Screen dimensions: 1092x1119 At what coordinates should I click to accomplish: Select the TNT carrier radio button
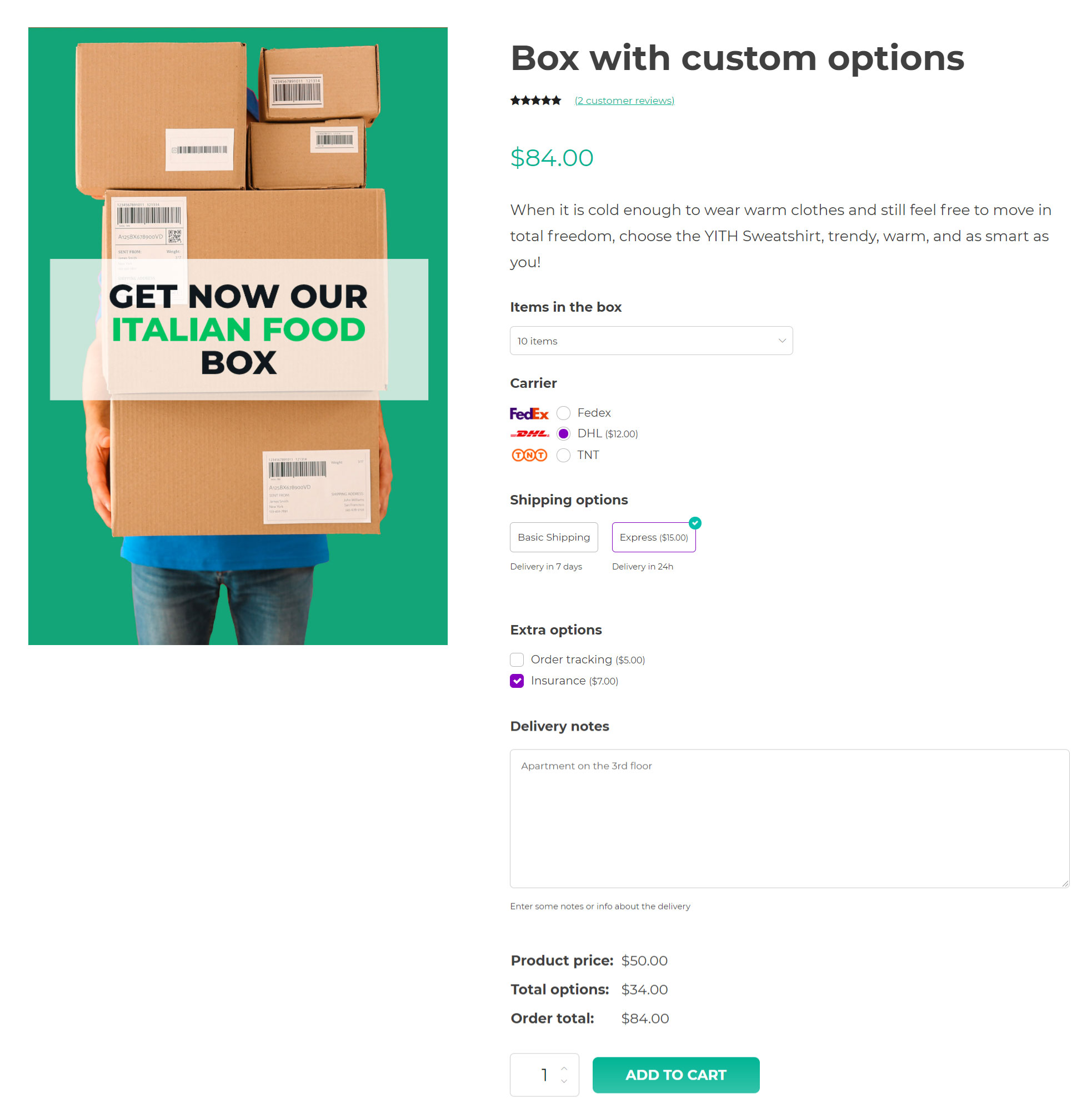tap(563, 455)
